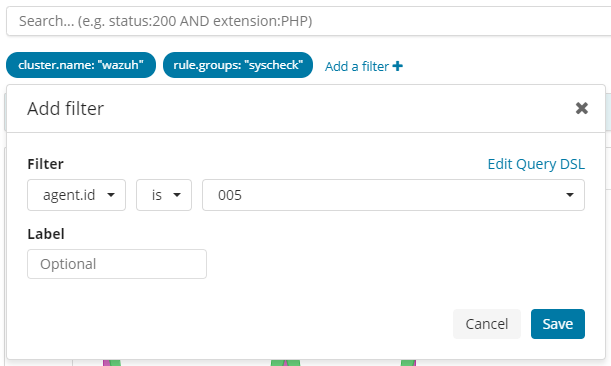The height and width of the screenshot is (366, 611).
Task: Click the search query input bar
Action: [x=309, y=21]
